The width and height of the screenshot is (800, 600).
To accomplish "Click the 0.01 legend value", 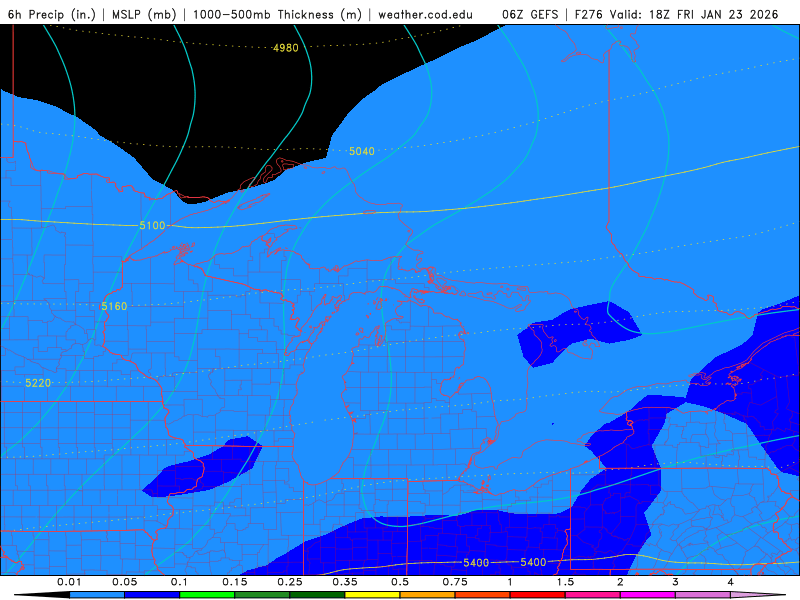I will point(69,582).
